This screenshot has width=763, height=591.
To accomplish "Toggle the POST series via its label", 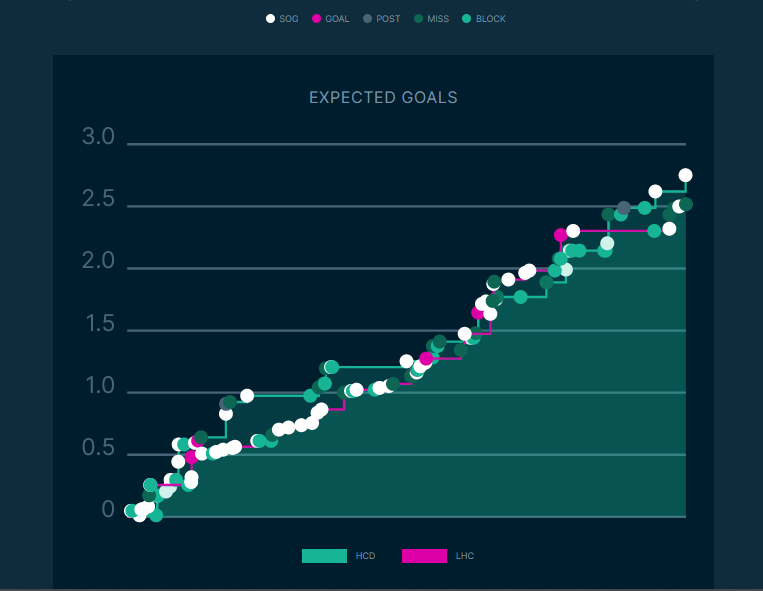I will click(388, 19).
